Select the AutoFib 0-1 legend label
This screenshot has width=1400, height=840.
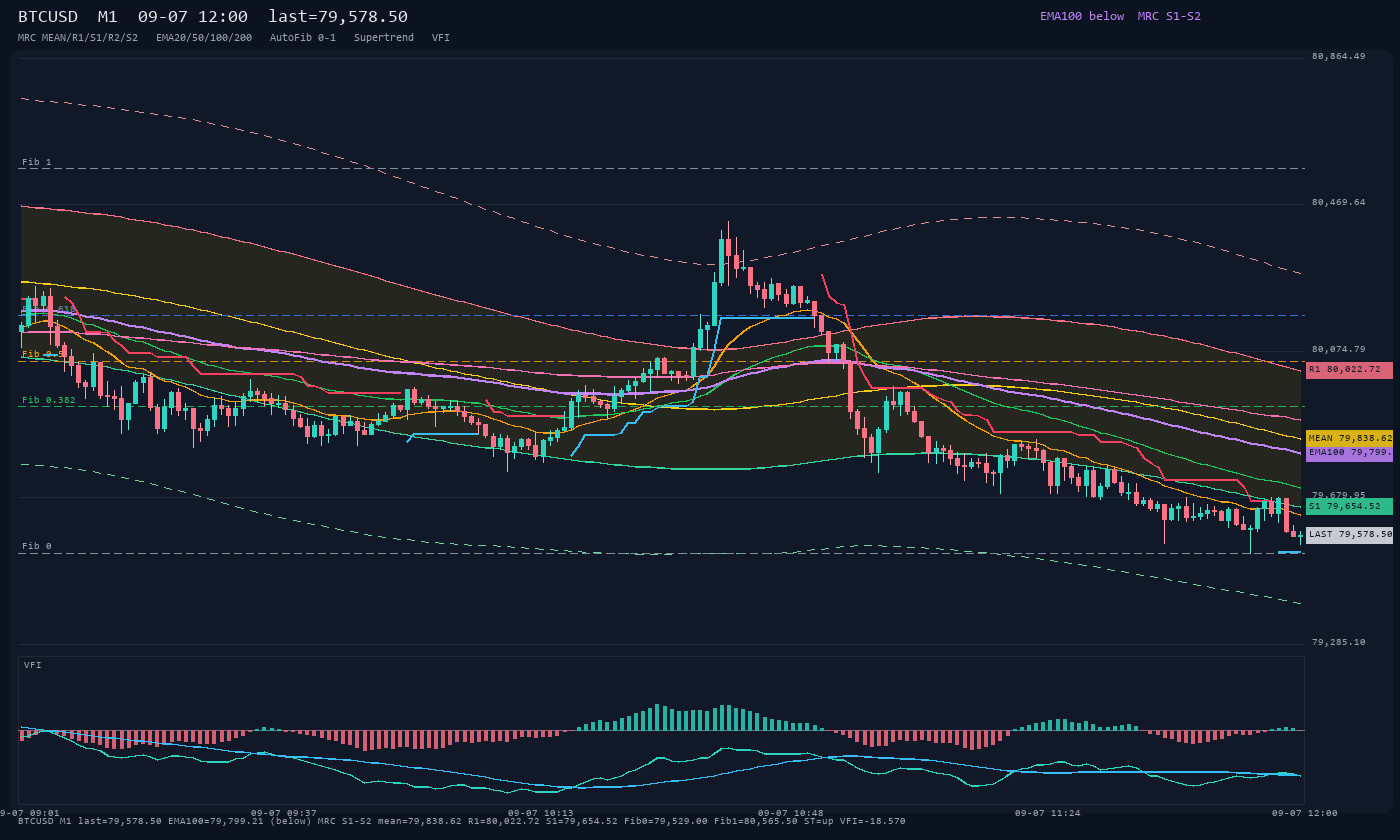(x=303, y=38)
